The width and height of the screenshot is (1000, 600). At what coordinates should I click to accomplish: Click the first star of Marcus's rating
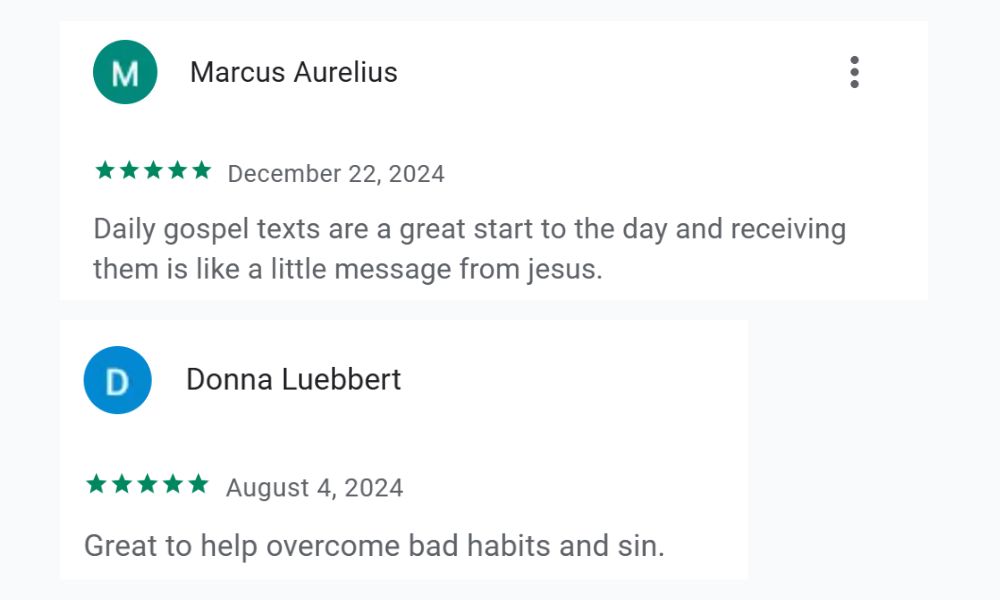pyautogui.click(x=103, y=171)
